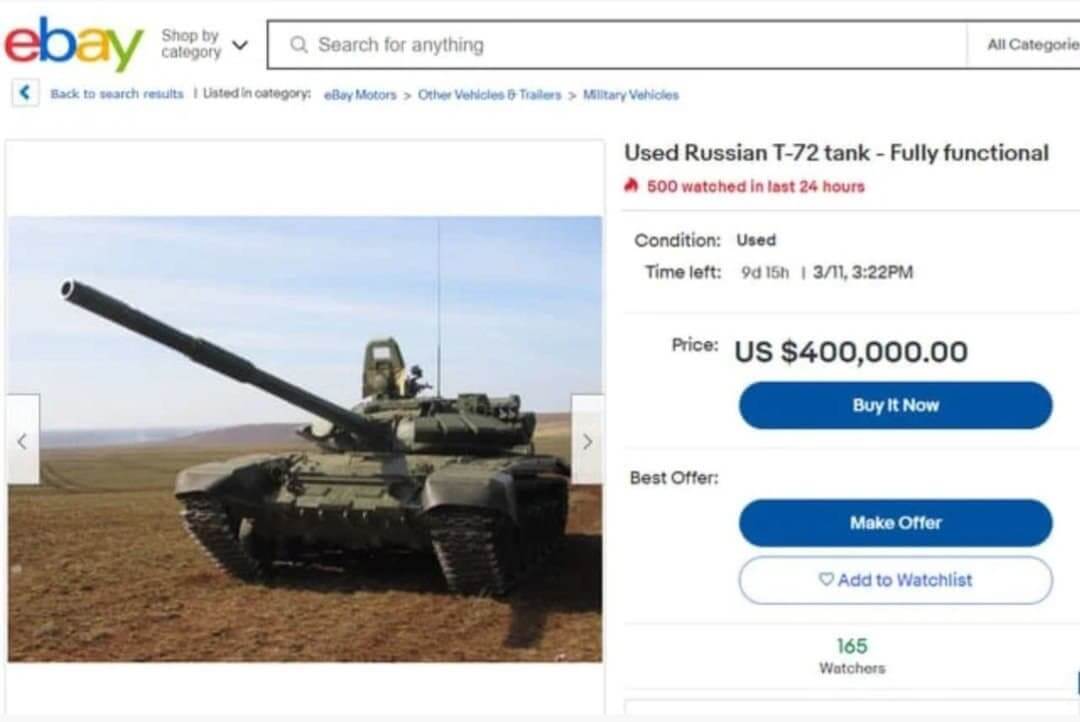This screenshot has height=722, width=1080.
Task: Go back to search results
Action: click(x=117, y=94)
